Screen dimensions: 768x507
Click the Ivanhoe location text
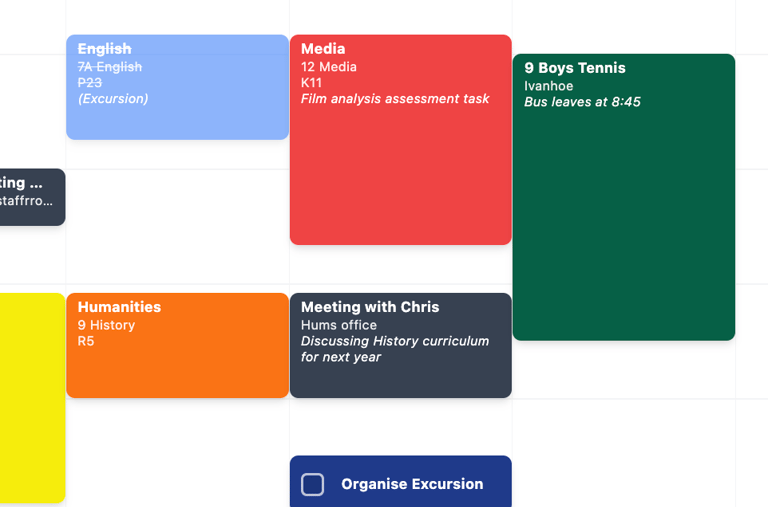(x=548, y=86)
